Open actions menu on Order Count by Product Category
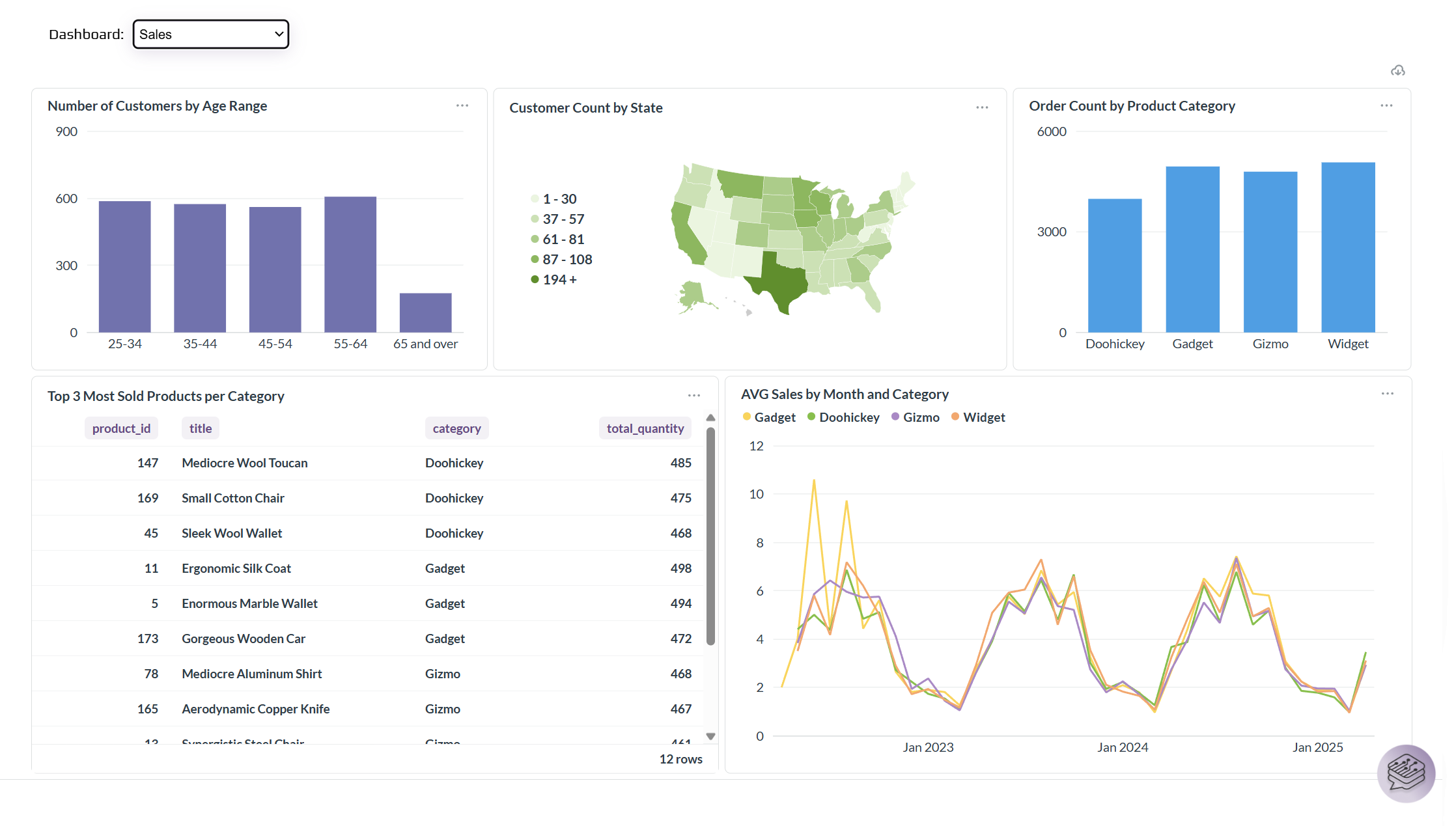 (1386, 105)
